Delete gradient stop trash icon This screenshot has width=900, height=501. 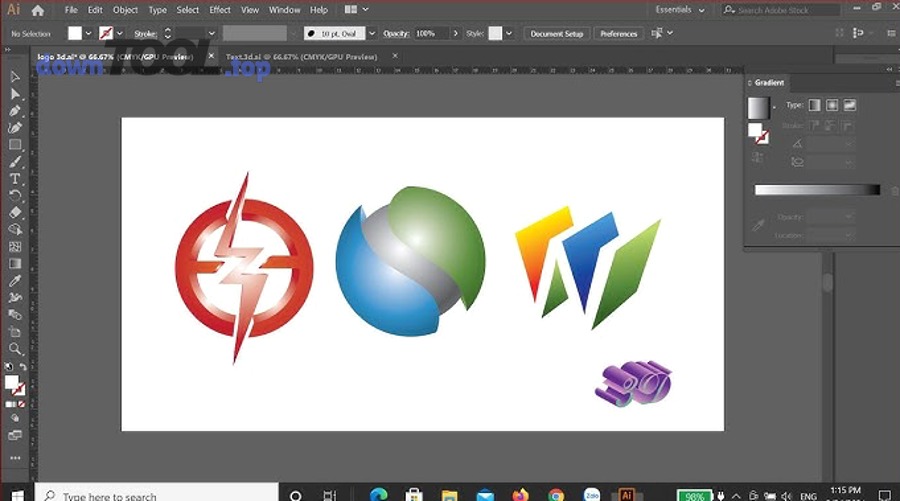pyautogui.click(x=895, y=191)
